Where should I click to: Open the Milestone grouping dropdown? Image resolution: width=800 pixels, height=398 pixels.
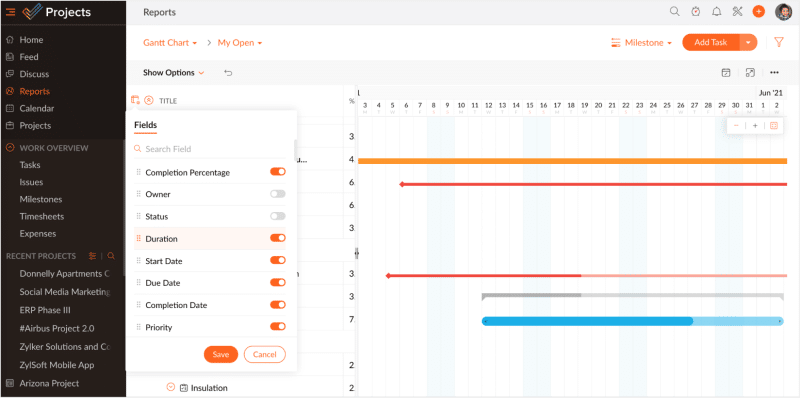click(641, 43)
